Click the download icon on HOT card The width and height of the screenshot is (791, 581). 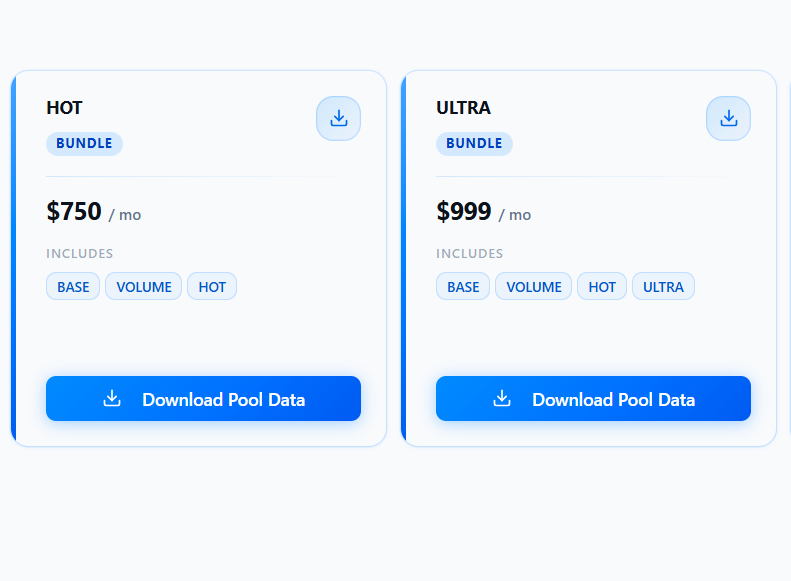[338, 119]
